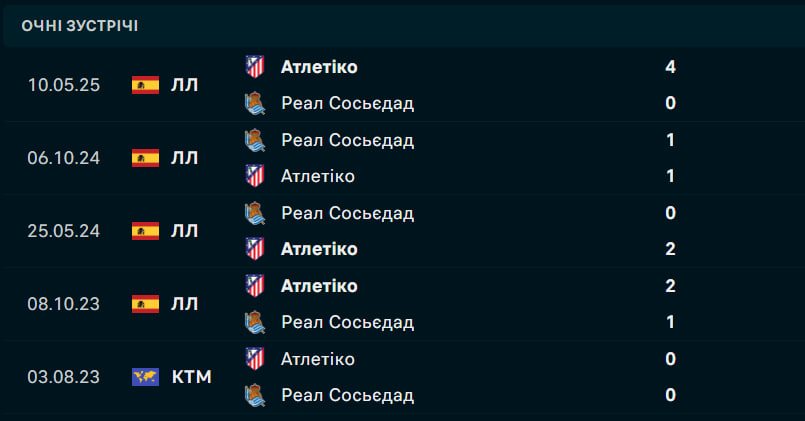Click the 03.08.23 match date

(64, 377)
